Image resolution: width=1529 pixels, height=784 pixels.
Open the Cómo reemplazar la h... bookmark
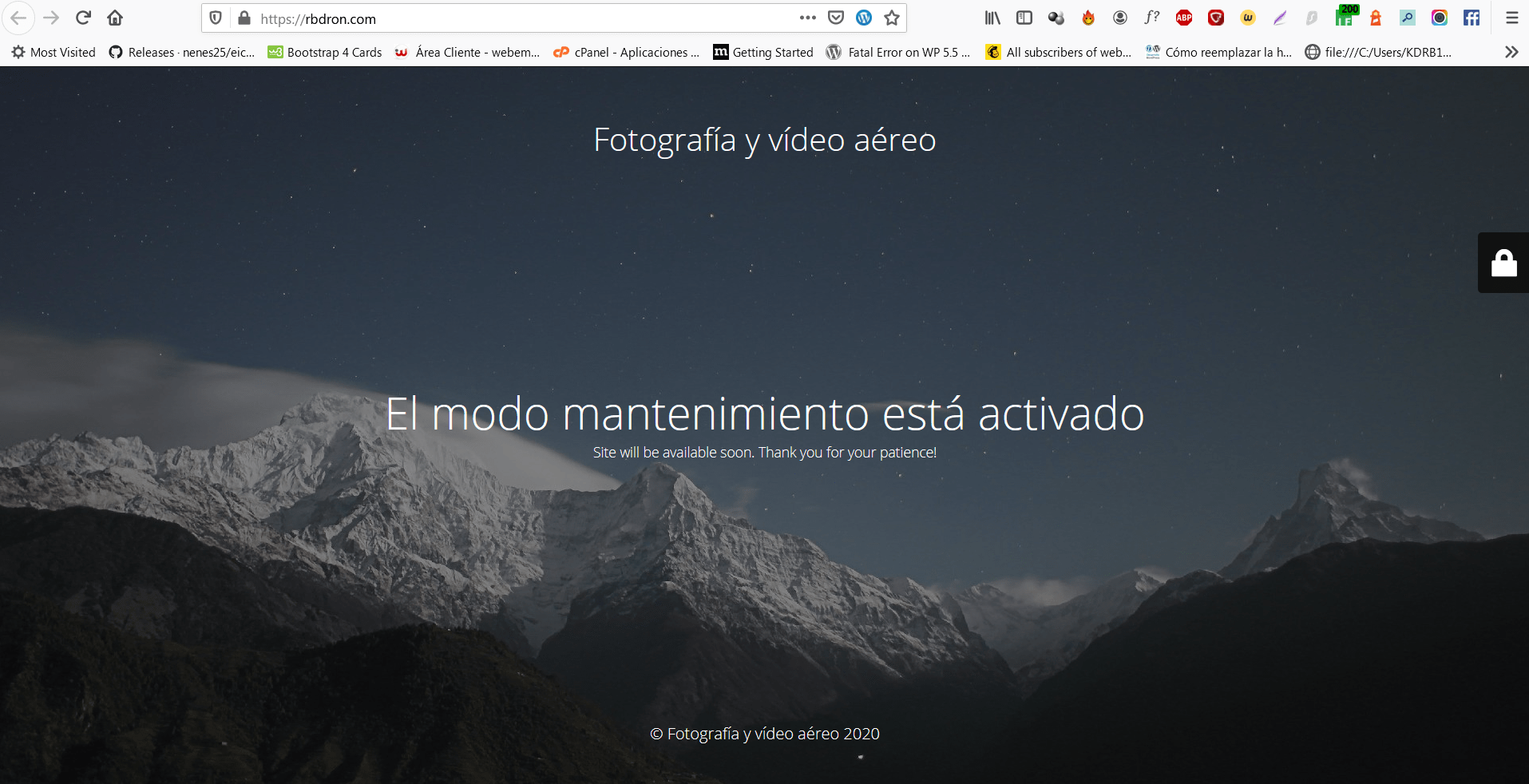click(1218, 52)
